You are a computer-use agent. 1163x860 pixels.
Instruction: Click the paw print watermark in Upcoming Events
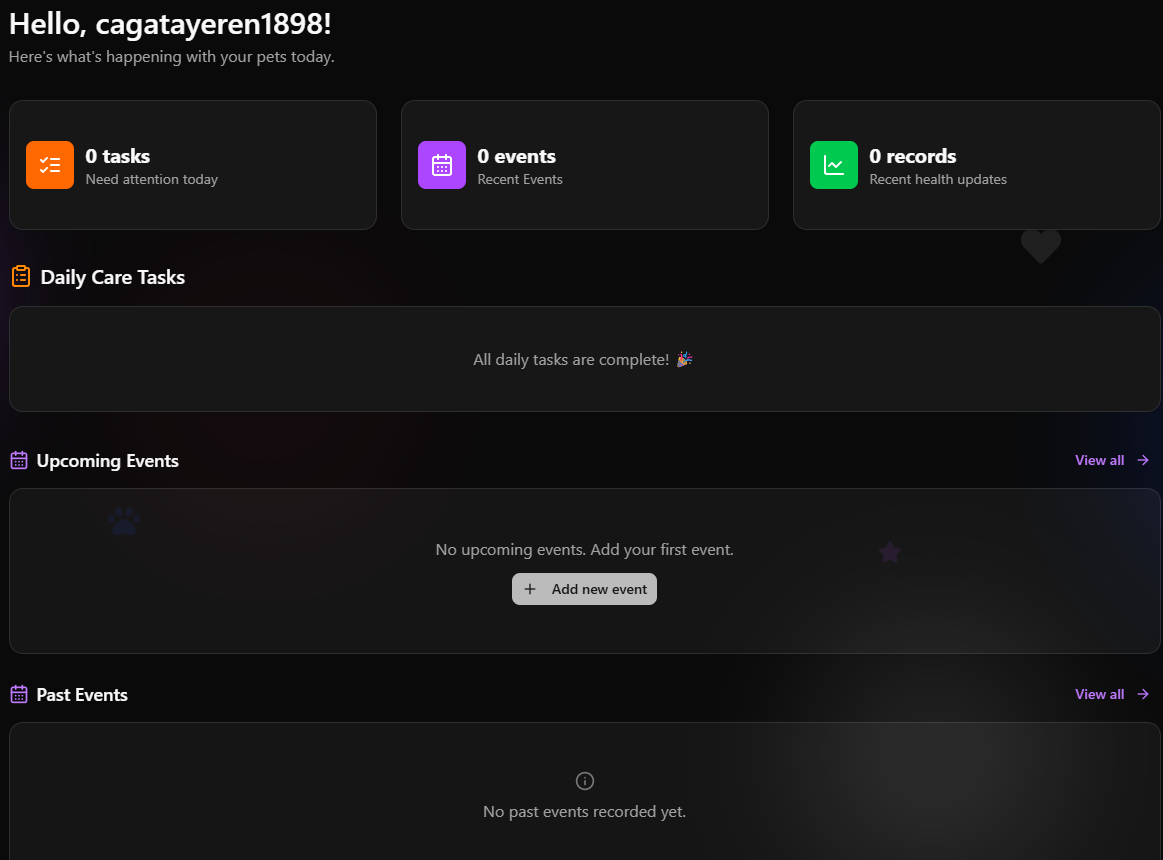(x=123, y=521)
